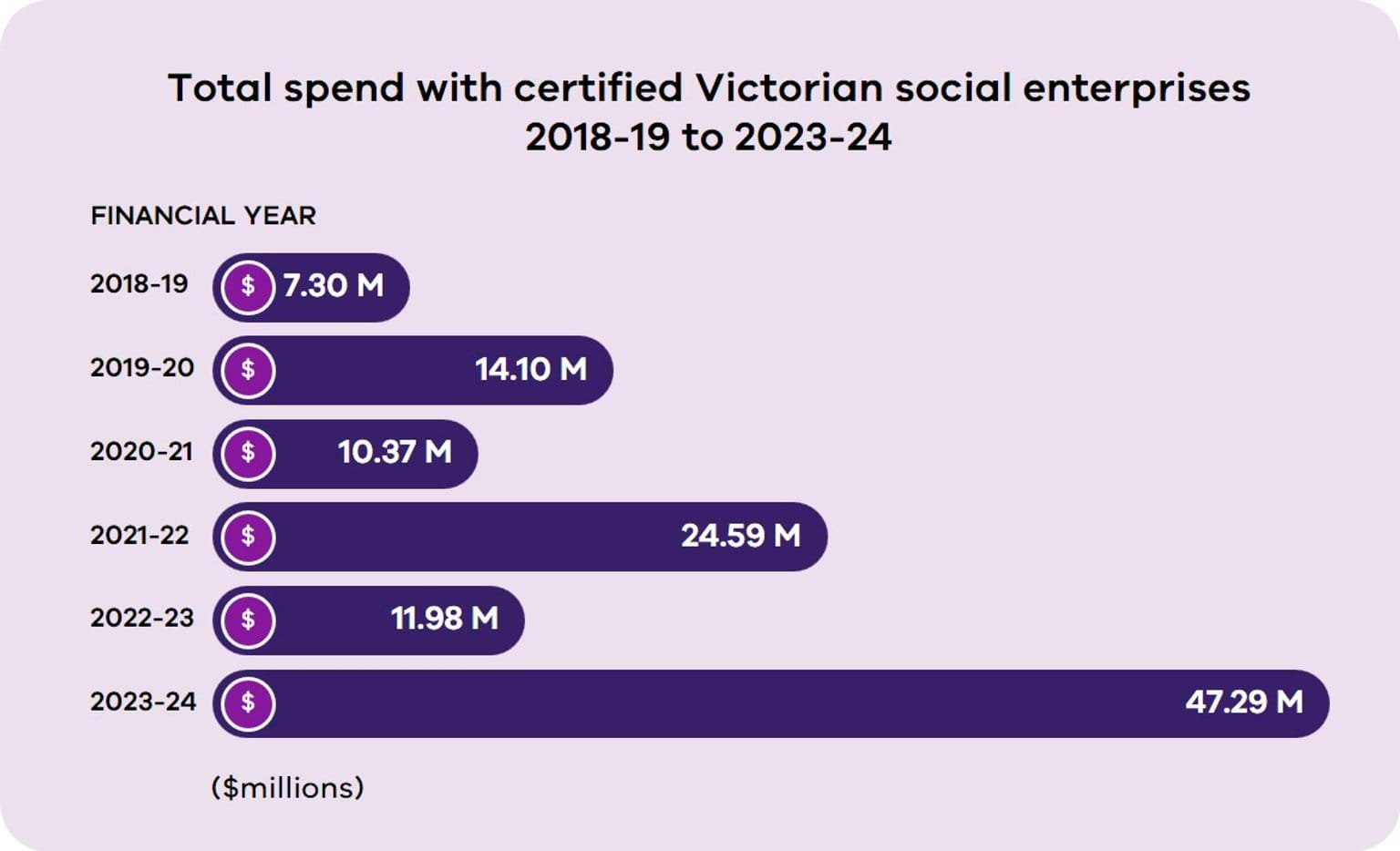
Task: Select the 14.10 M value label
Action: (x=530, y=369)
